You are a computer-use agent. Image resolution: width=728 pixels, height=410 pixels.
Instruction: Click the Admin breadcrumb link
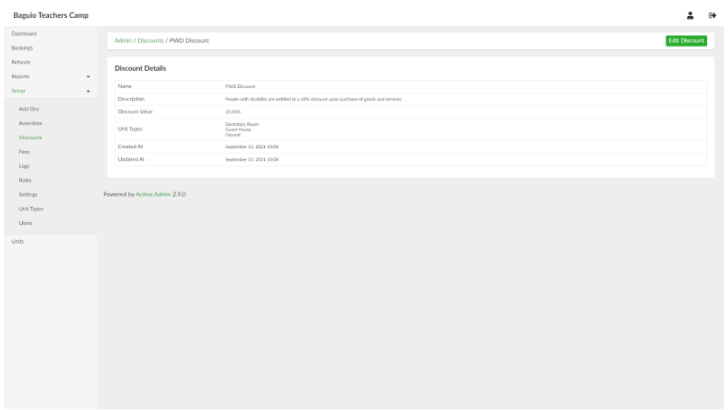click(124, 40)
